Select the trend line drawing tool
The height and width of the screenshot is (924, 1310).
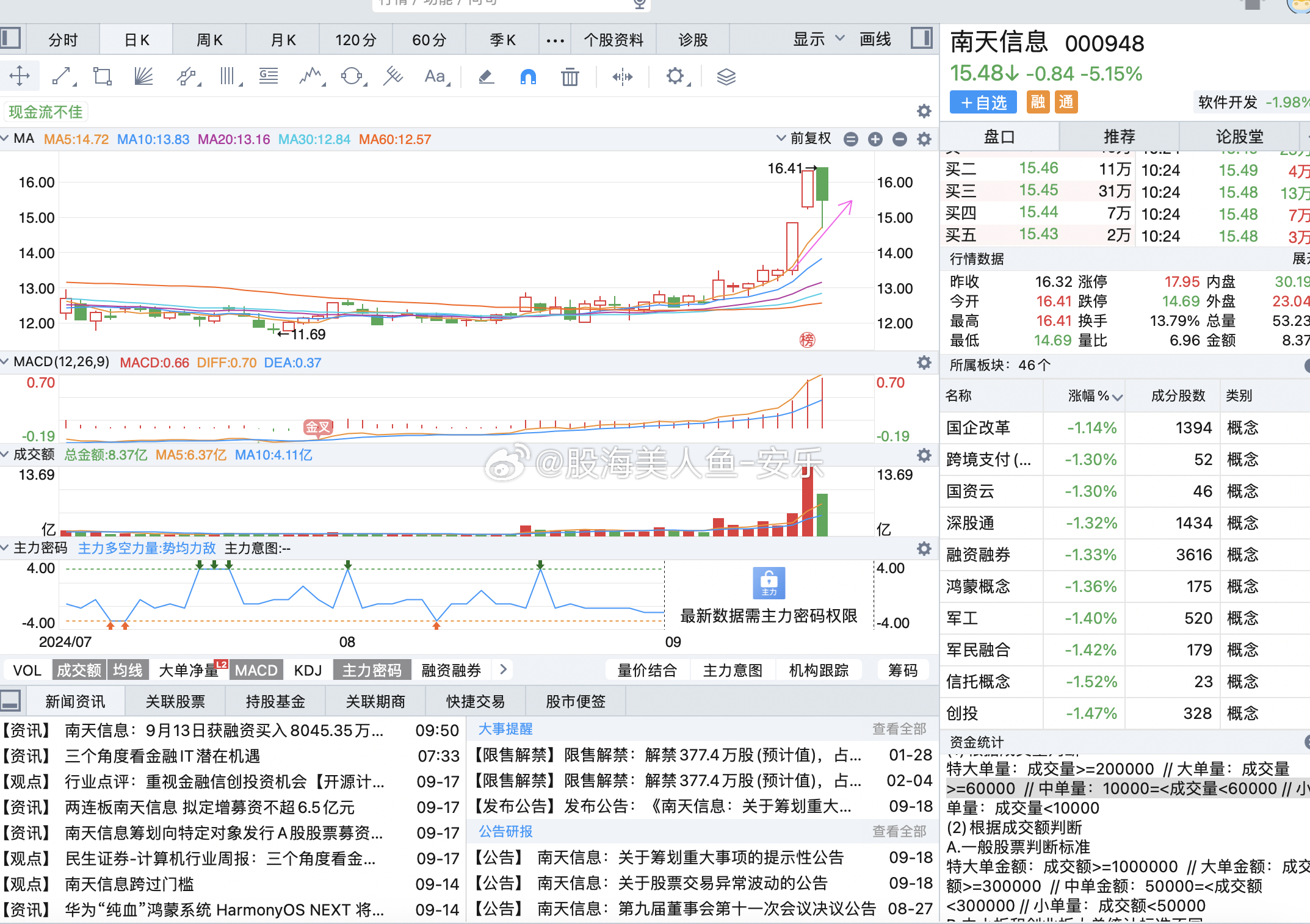point(63,76)
